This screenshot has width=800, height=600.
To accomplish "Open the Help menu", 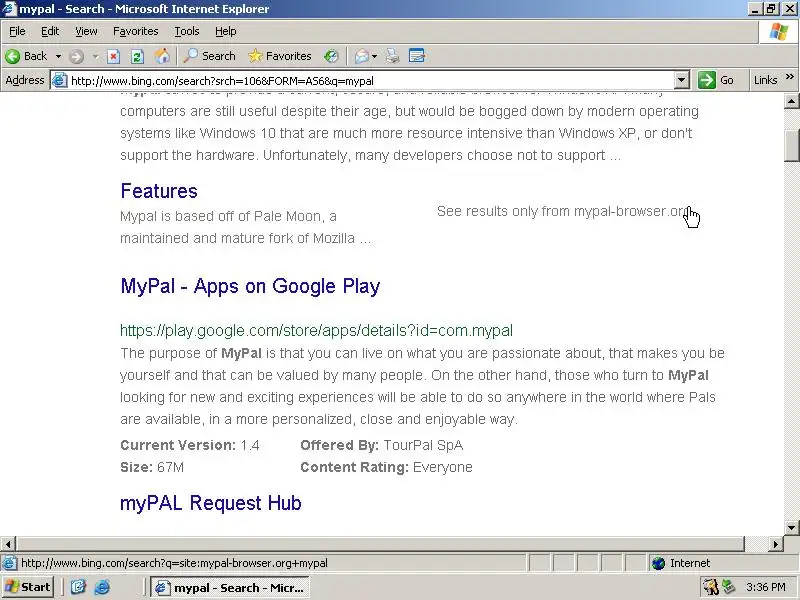I will pos(225,31).
